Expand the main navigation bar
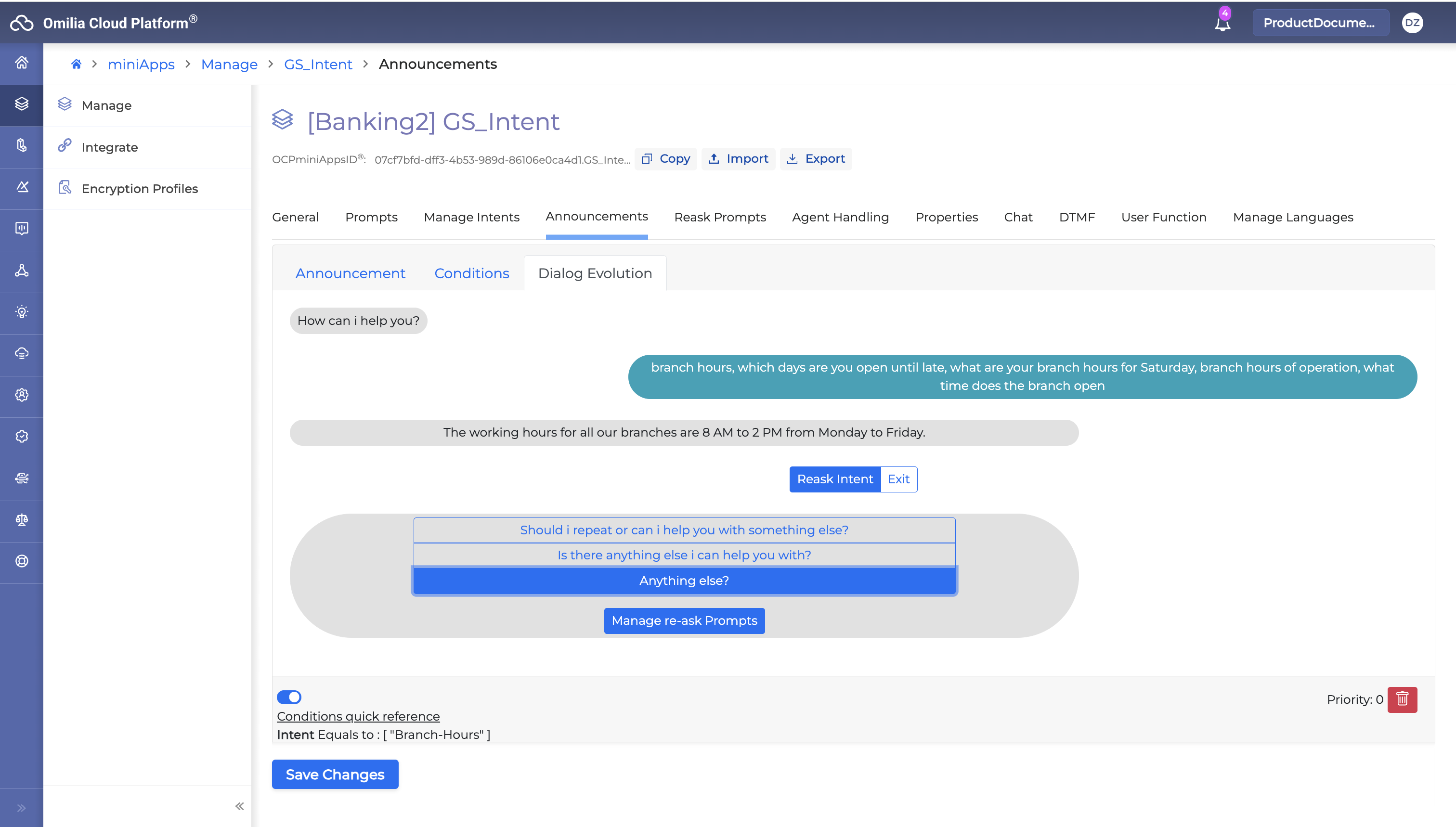 [x=22, y=808]
